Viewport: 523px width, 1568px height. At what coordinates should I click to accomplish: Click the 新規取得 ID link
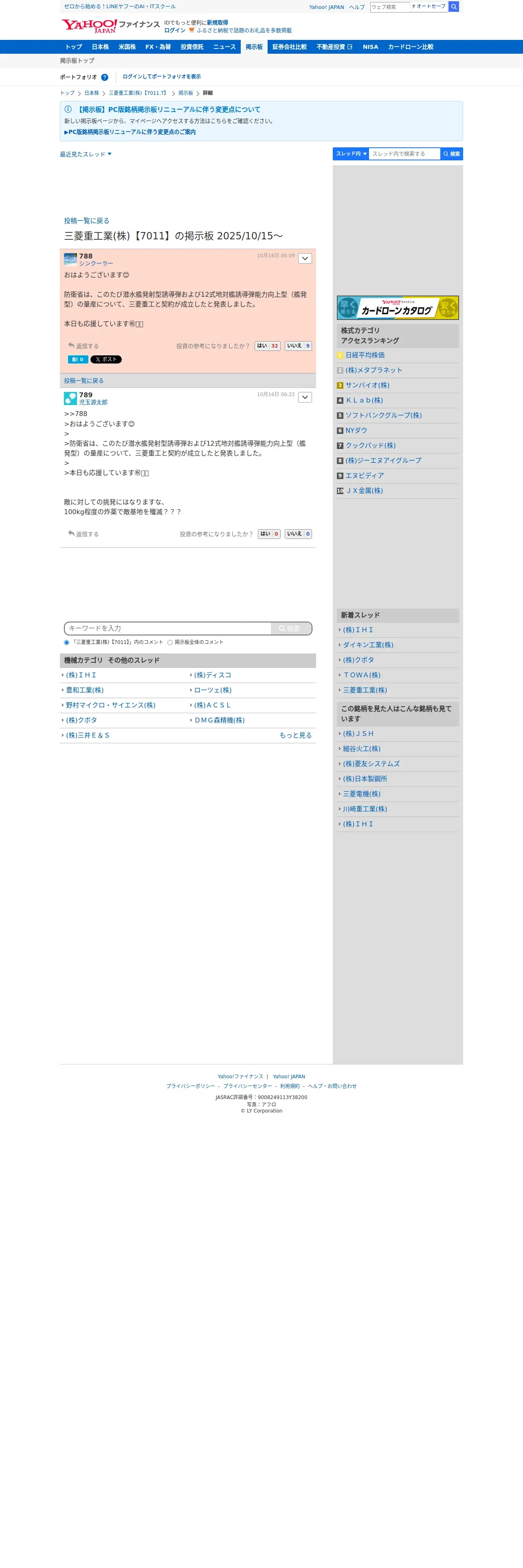pos(218,22)
